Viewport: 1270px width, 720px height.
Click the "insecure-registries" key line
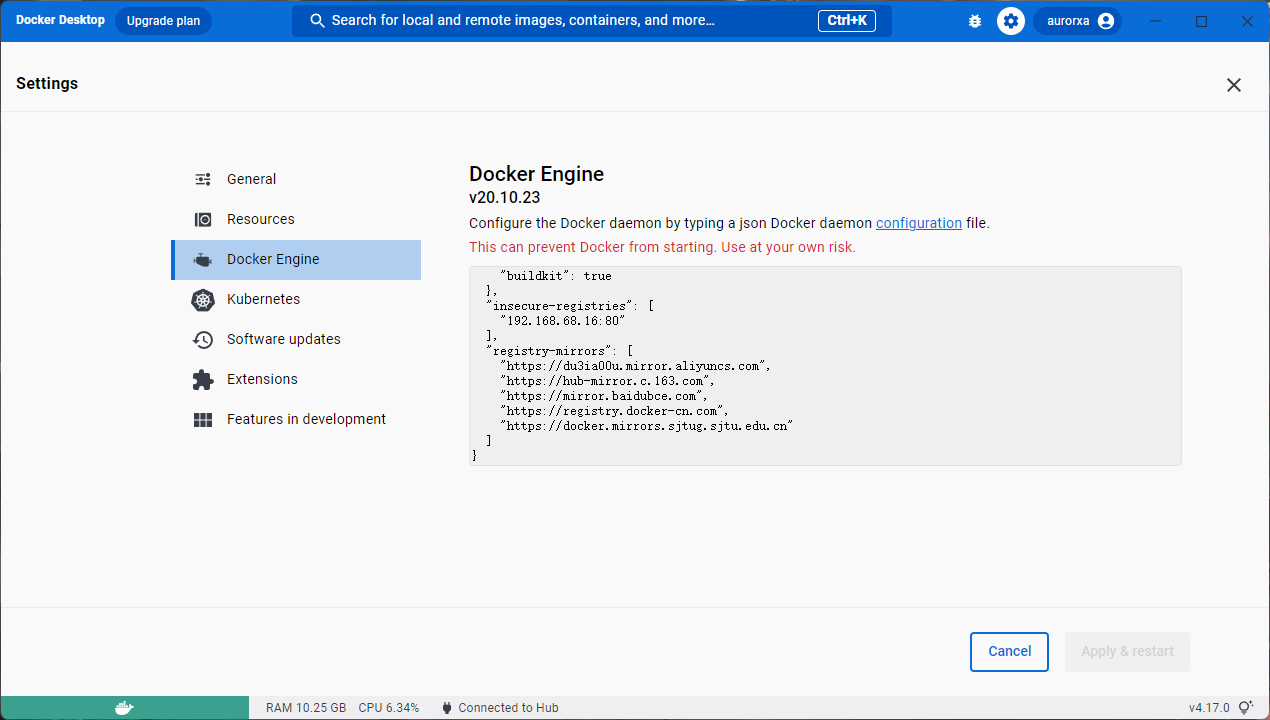570,306
